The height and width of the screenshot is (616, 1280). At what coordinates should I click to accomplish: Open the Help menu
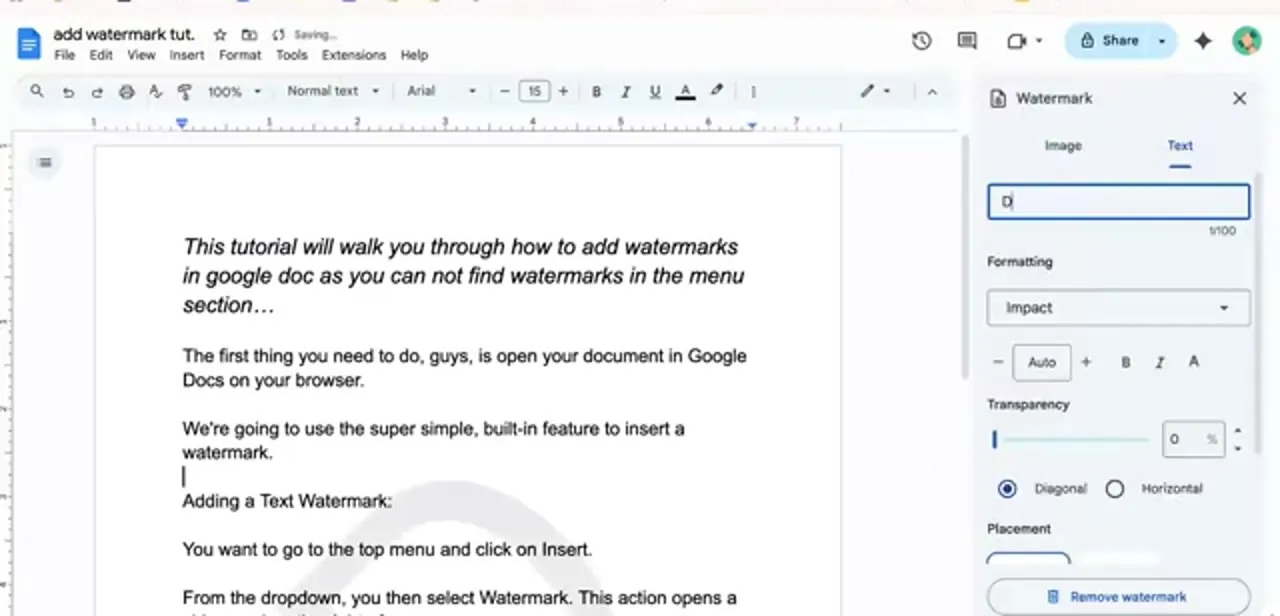coord(414,55)
